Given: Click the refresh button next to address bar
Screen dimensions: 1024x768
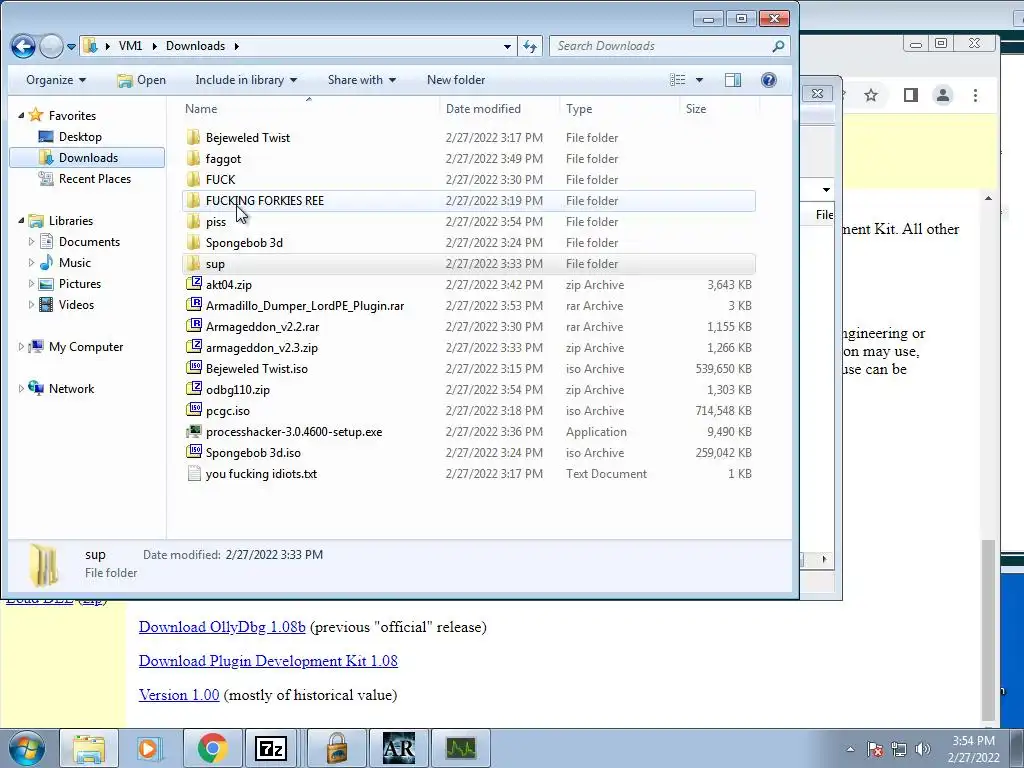Looking at the screenshot, I should [x=530, y=46].
